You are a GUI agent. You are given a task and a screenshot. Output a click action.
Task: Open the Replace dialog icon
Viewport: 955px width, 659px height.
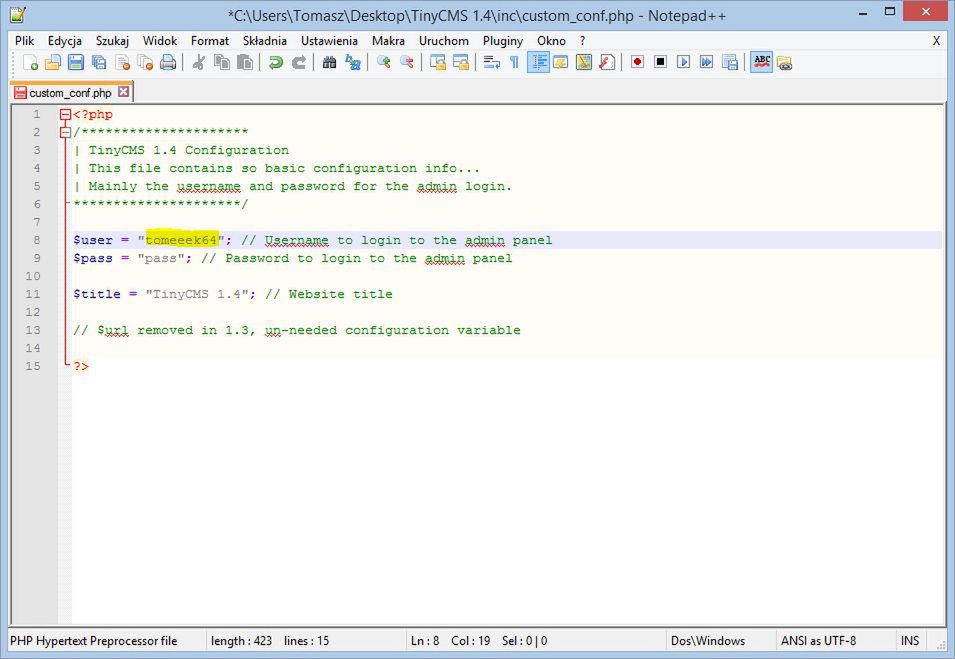click(352, 62)
